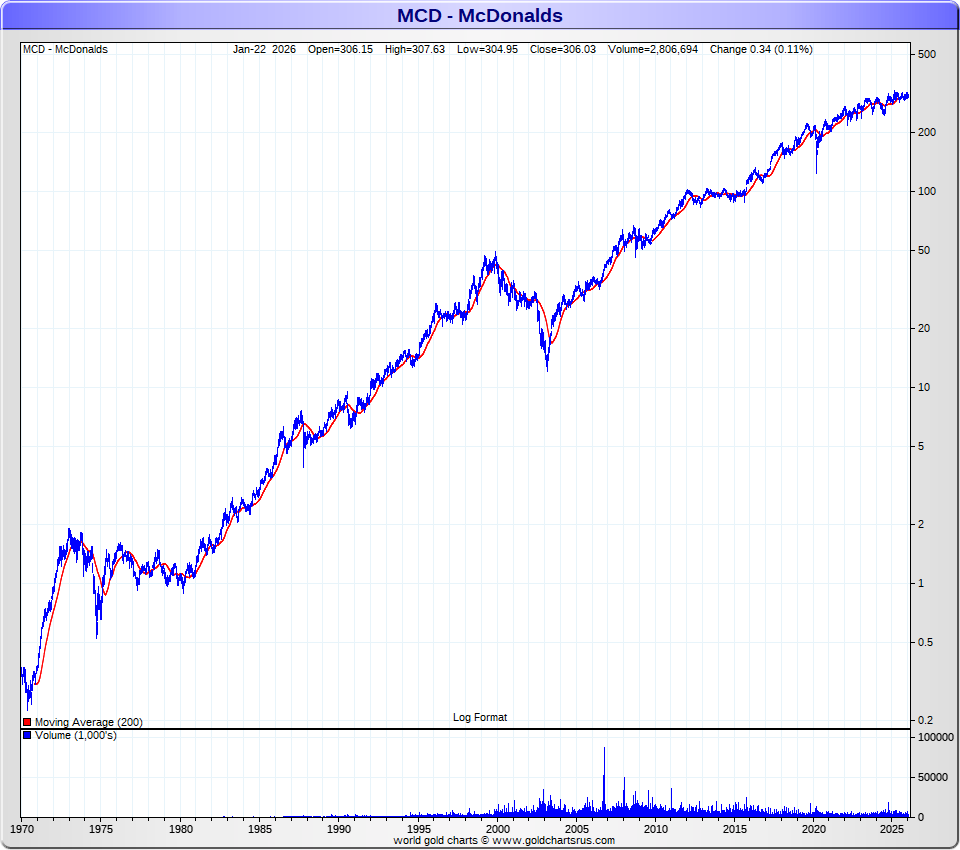
Task: Click the 100 price axis label
Action: pos(927,192)
